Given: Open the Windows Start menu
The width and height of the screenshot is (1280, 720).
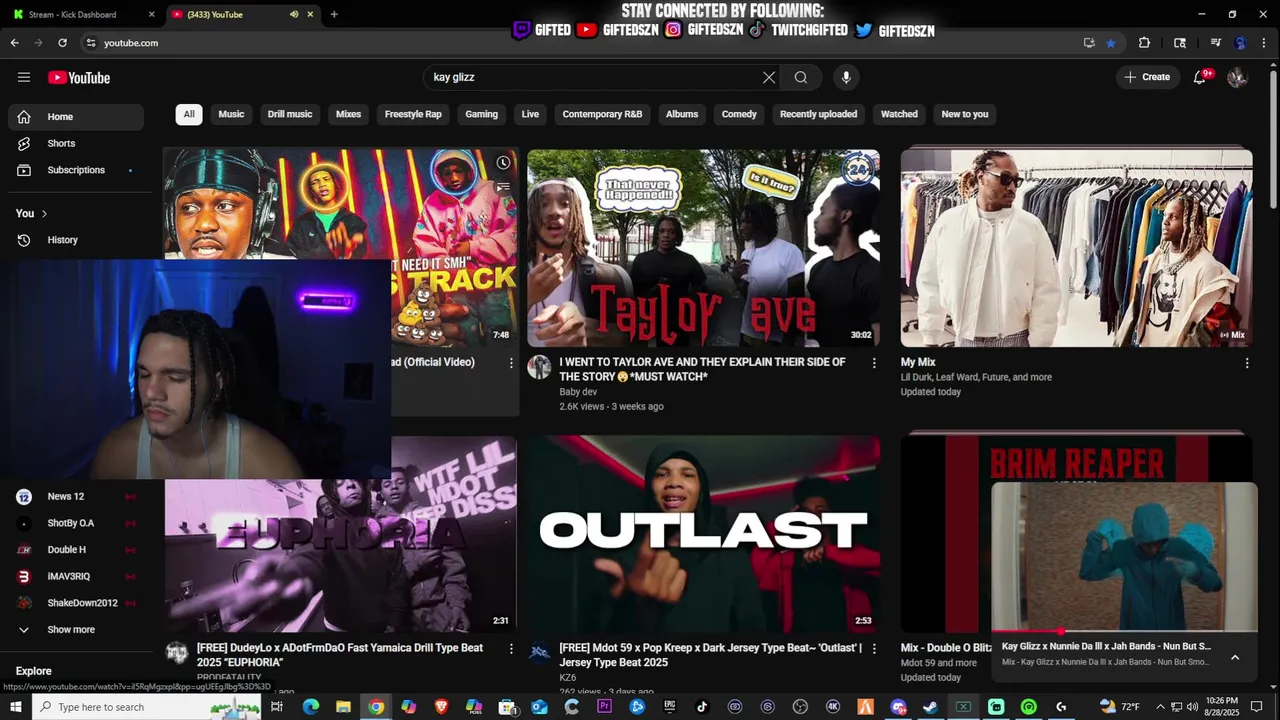Looking at the screenshot, I should coord(16,707).
